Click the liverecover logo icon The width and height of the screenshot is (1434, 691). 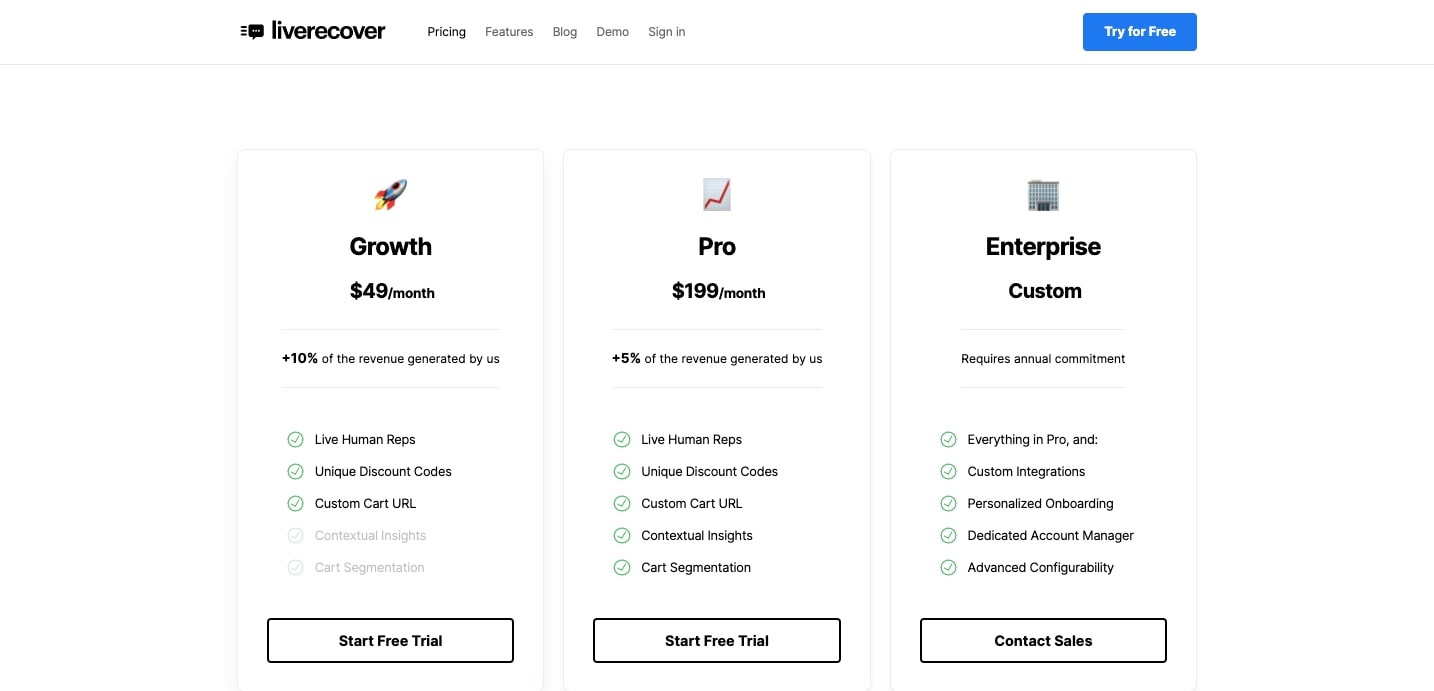252,32
